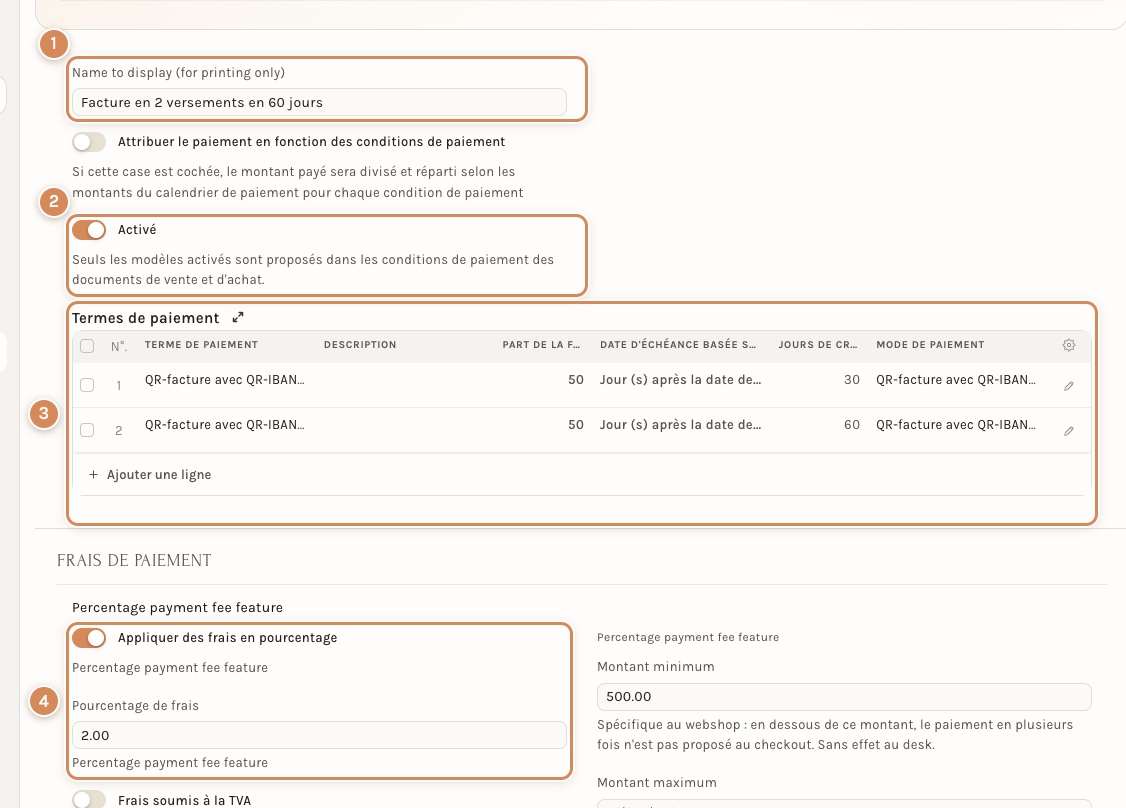Edit payment term row 2 pencil

tap(1069, 431)
